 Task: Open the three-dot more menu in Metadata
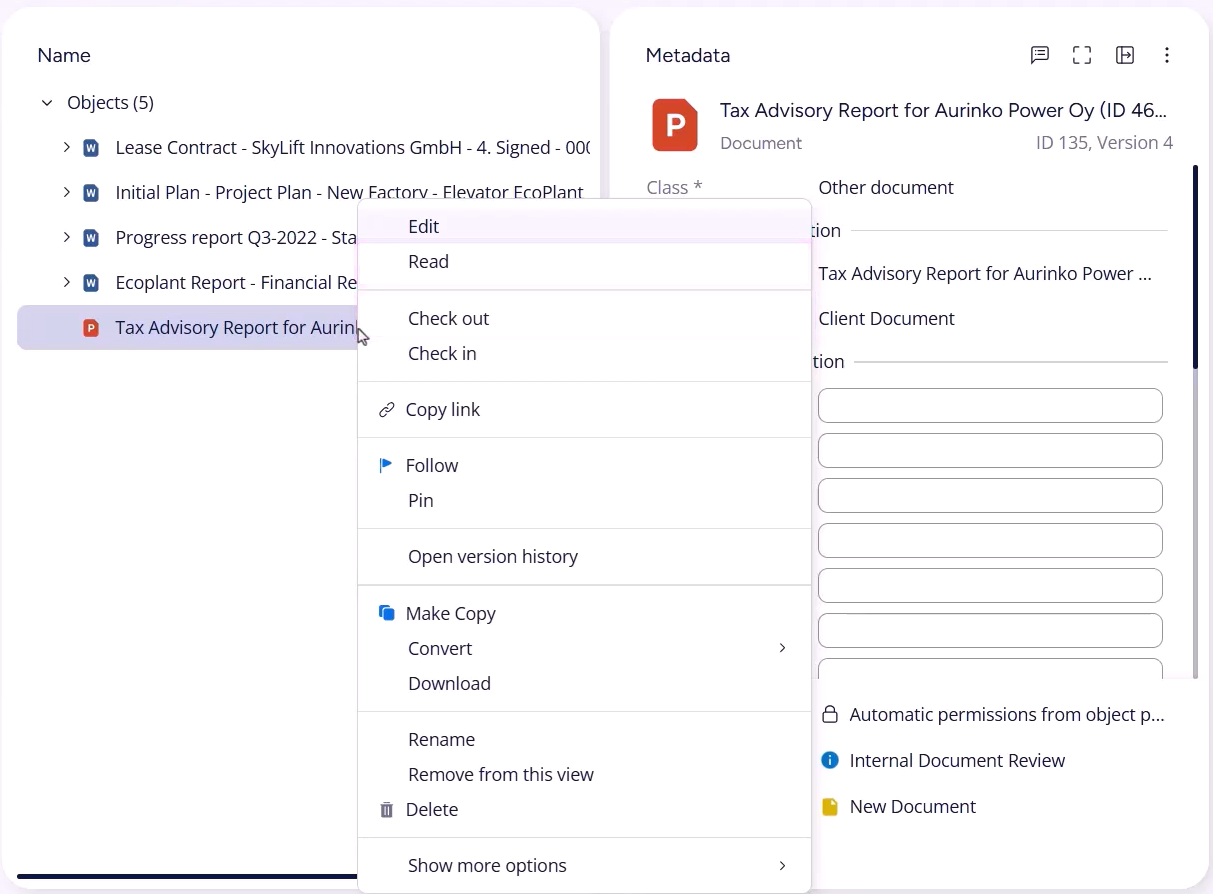(x=1167, y=55)
